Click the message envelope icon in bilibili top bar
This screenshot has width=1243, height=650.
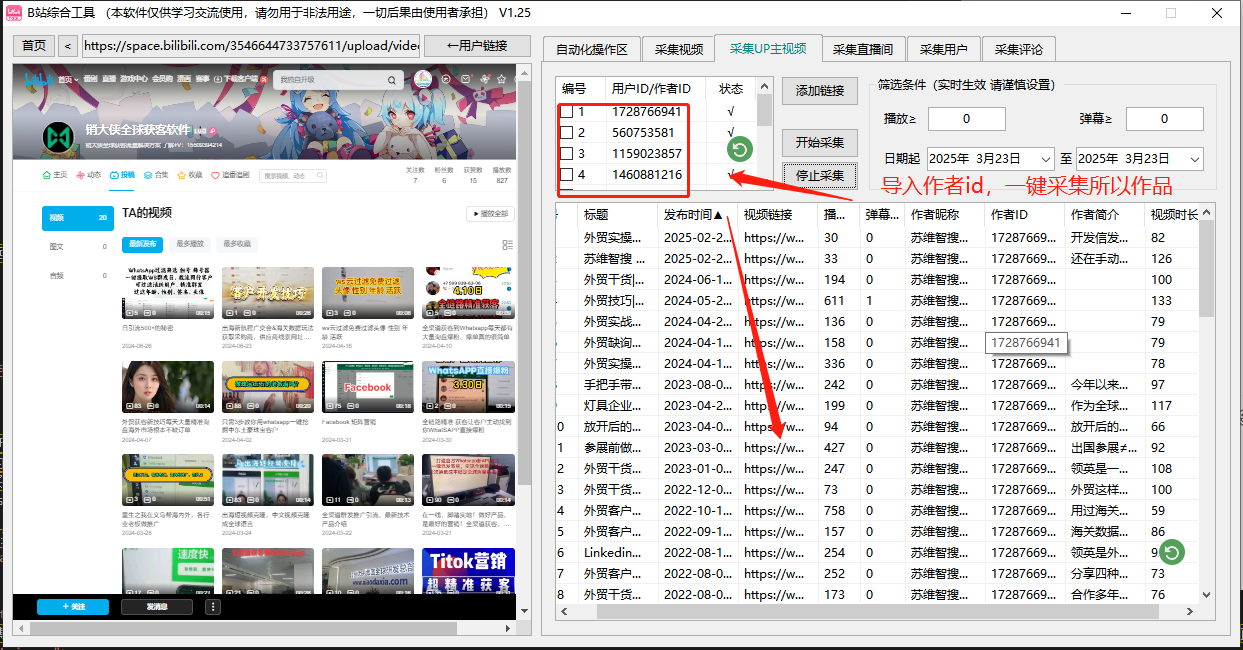coord(466,78)
